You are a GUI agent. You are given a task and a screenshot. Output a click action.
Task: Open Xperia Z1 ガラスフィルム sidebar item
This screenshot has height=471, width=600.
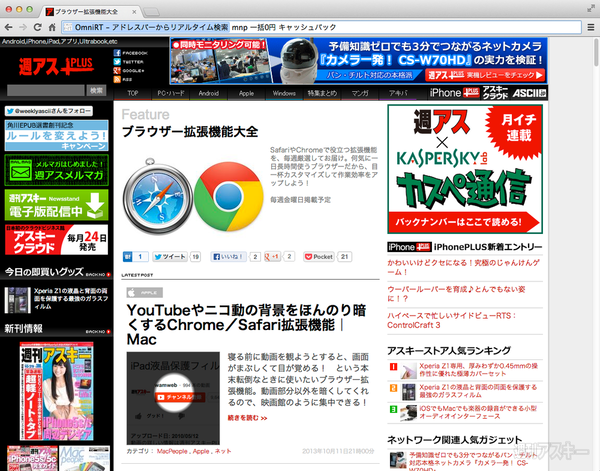57,299
